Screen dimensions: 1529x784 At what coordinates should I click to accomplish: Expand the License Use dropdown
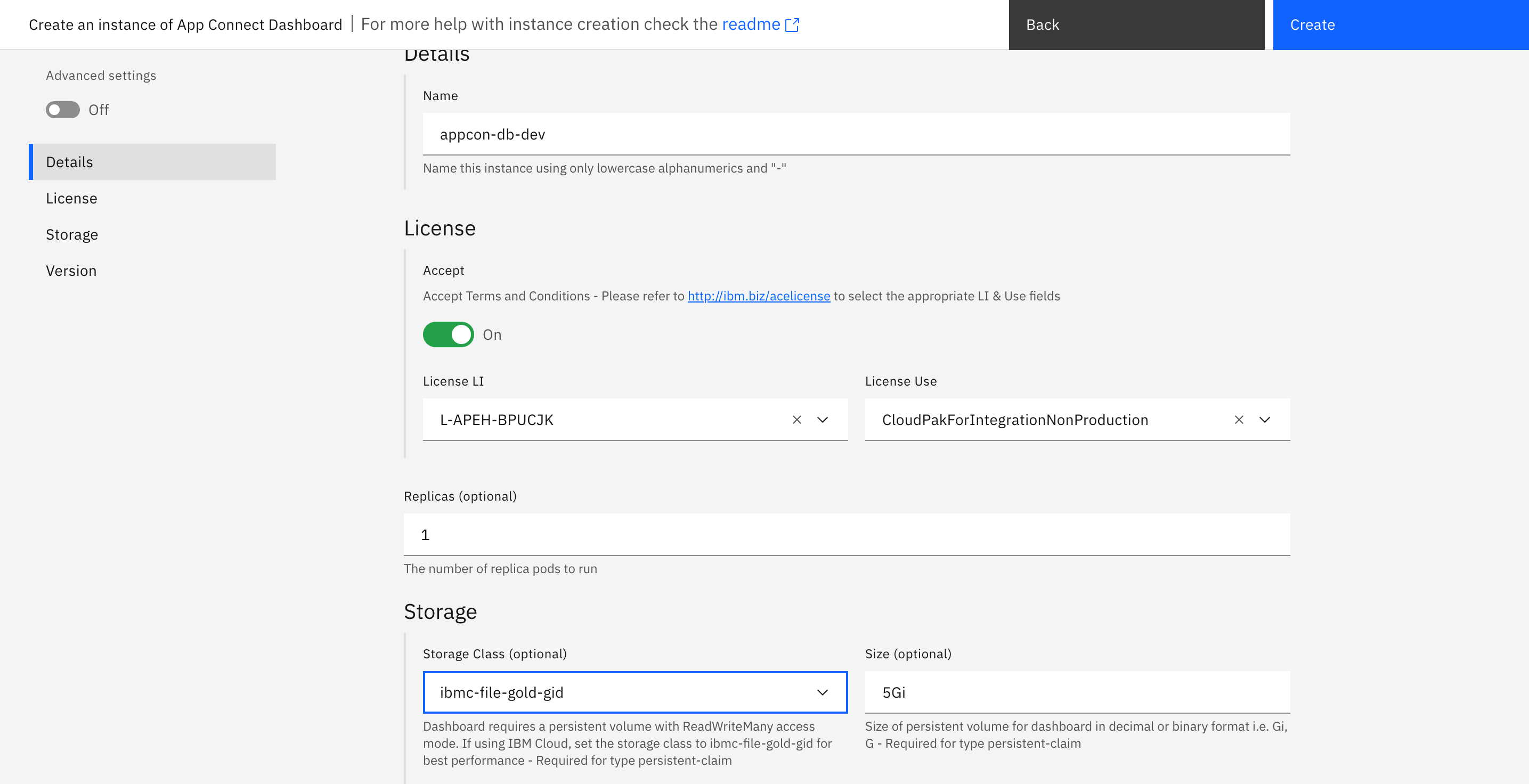point(1265,420)
